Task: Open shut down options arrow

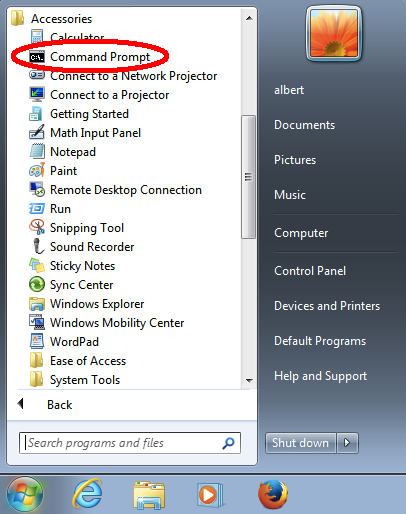Action: pyautogui.click(x=347, y=443)
